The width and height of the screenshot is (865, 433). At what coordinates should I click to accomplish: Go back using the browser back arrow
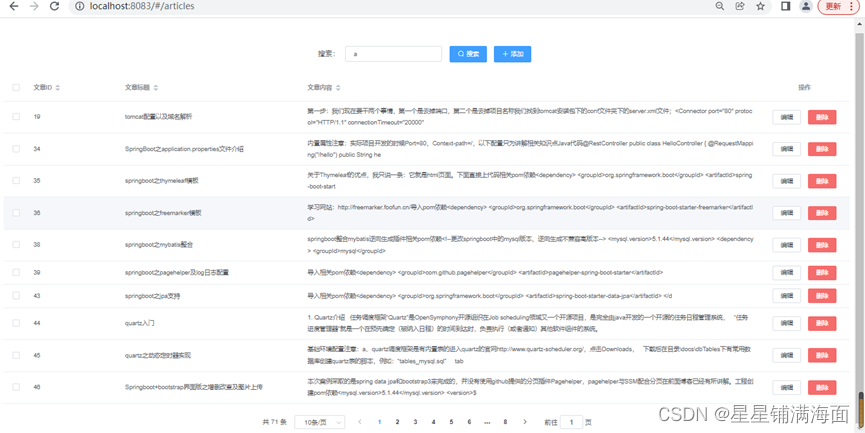click(x=14, y=6)
